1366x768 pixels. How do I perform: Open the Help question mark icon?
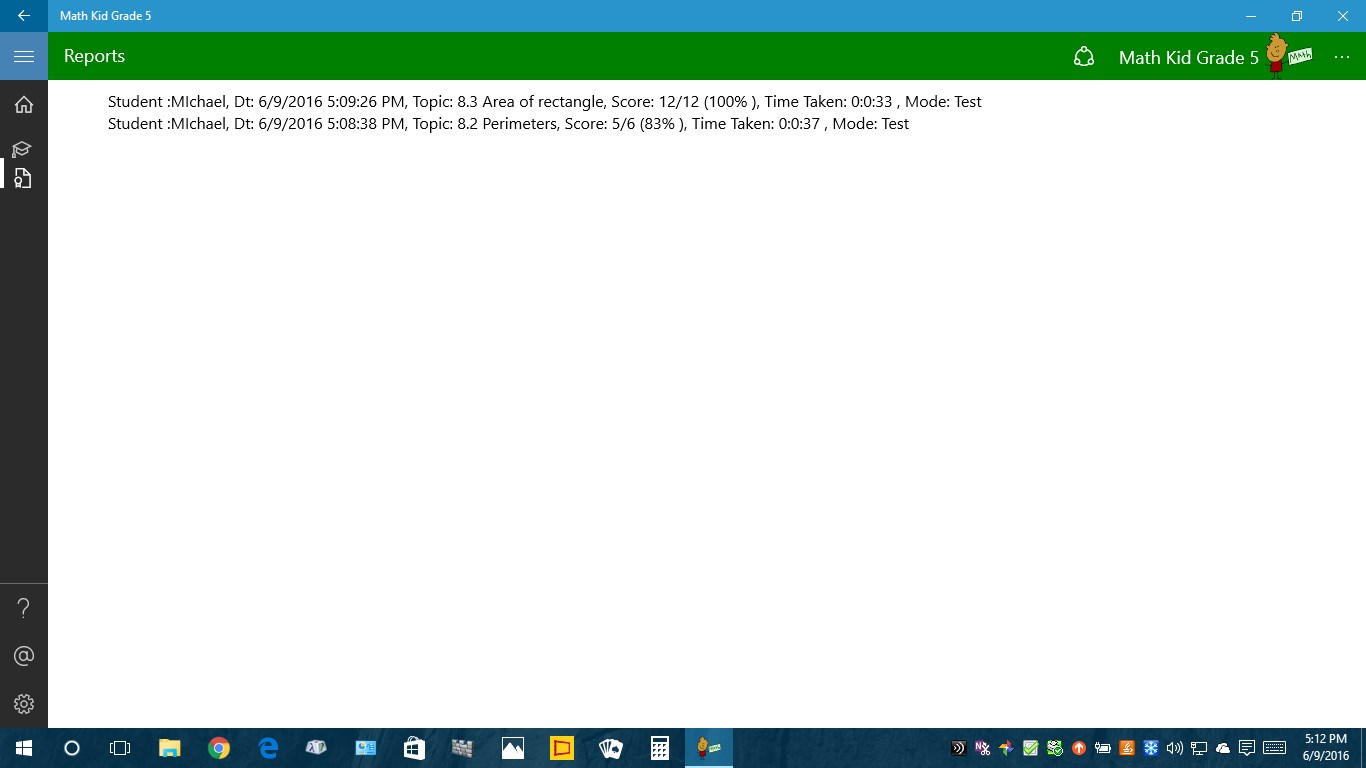tap(24, 608)
